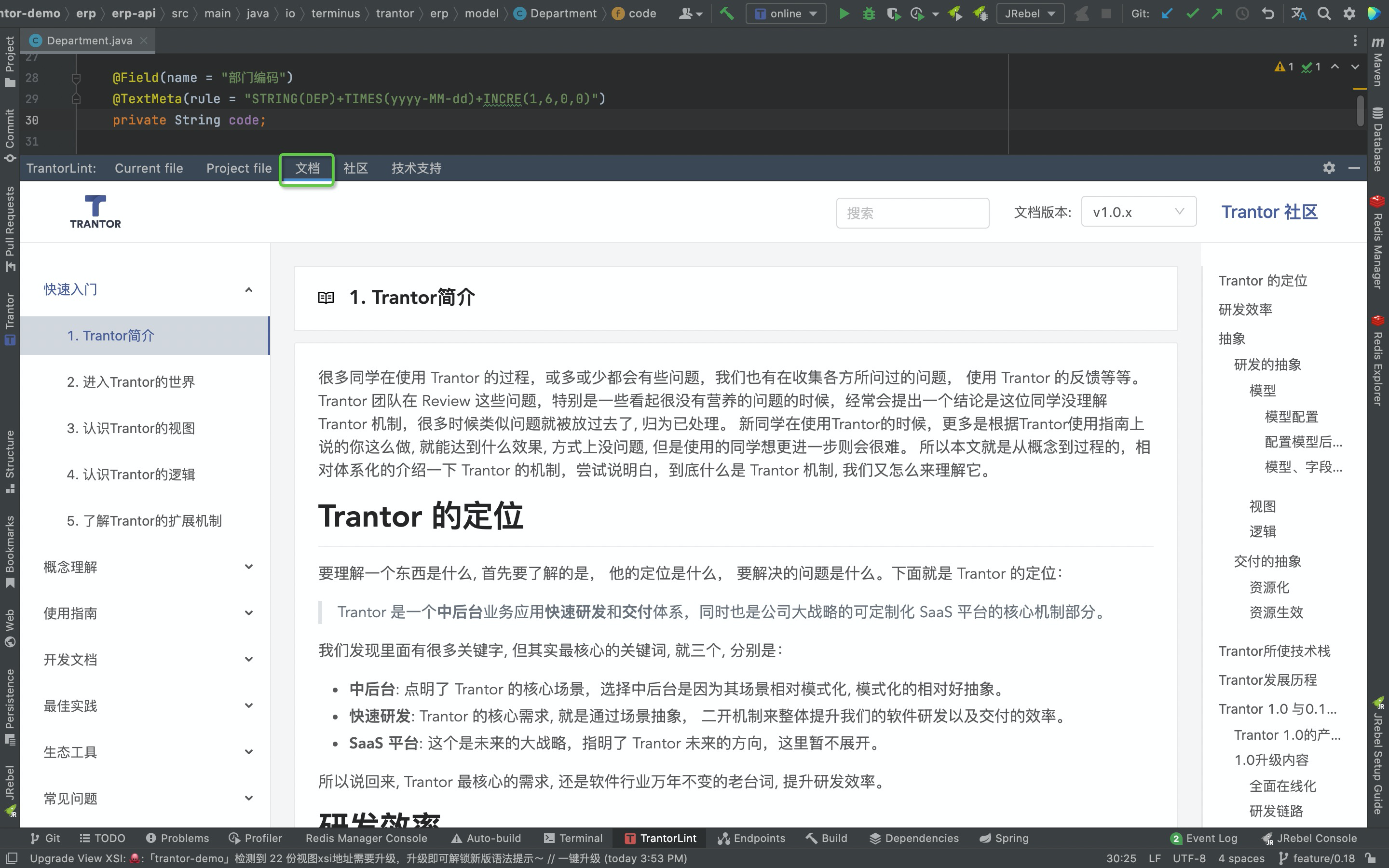The height and width of the screenshot is (868, 1389).
Task: Switch to the Project file tab
Action: (239, 168)
